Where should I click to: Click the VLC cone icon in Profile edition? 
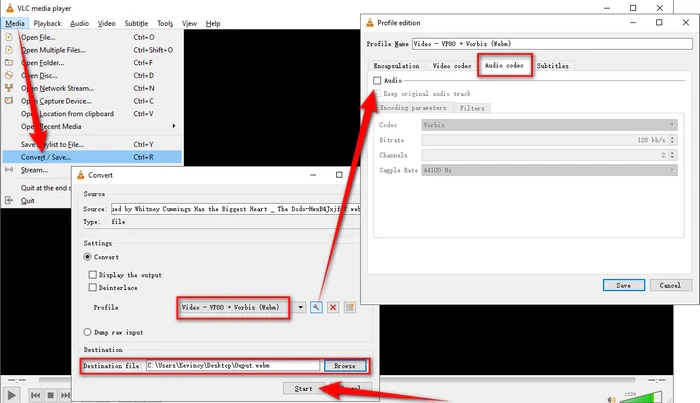point(370,22)
